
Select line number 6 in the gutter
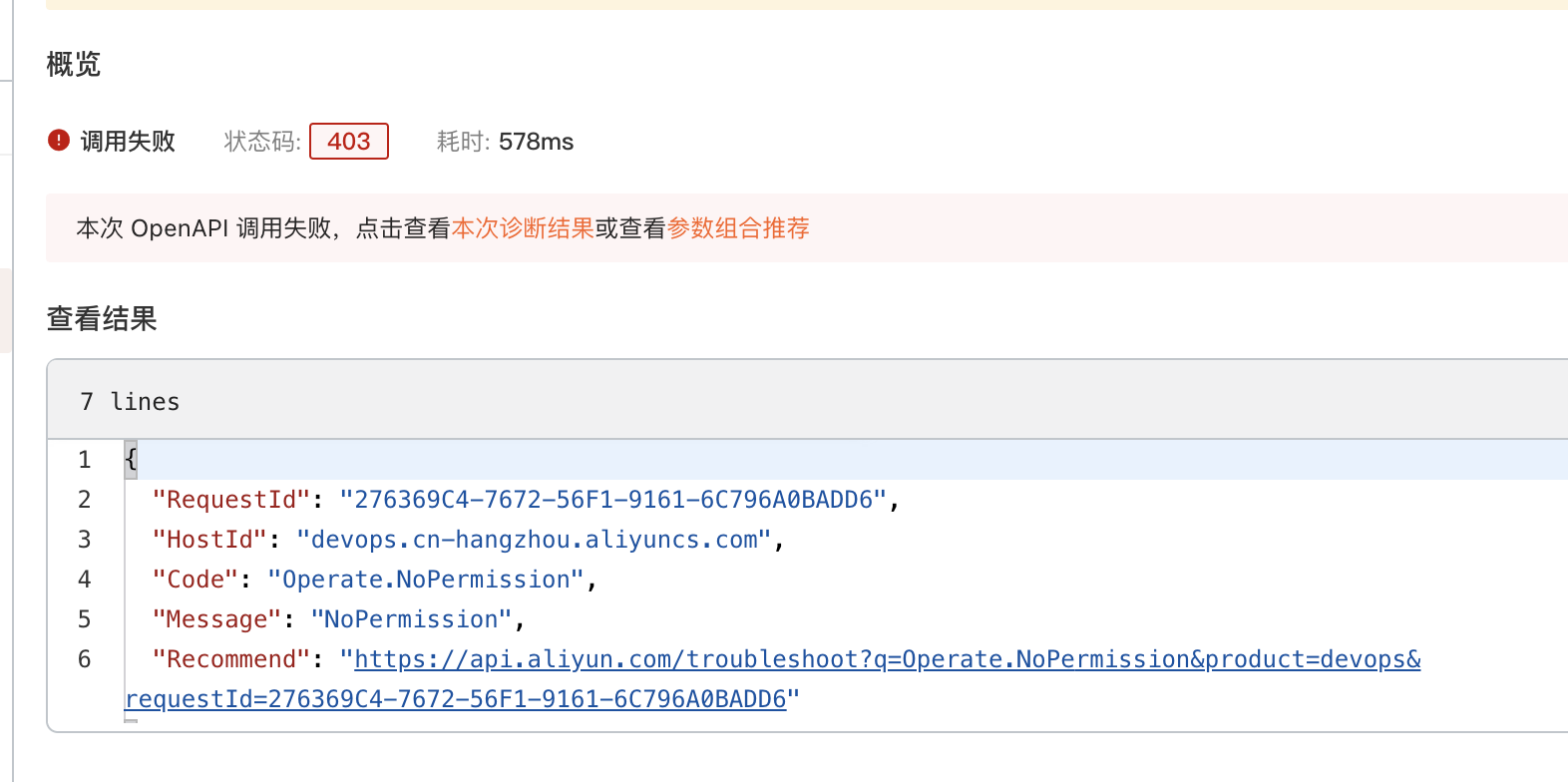[x=85, y=659]
